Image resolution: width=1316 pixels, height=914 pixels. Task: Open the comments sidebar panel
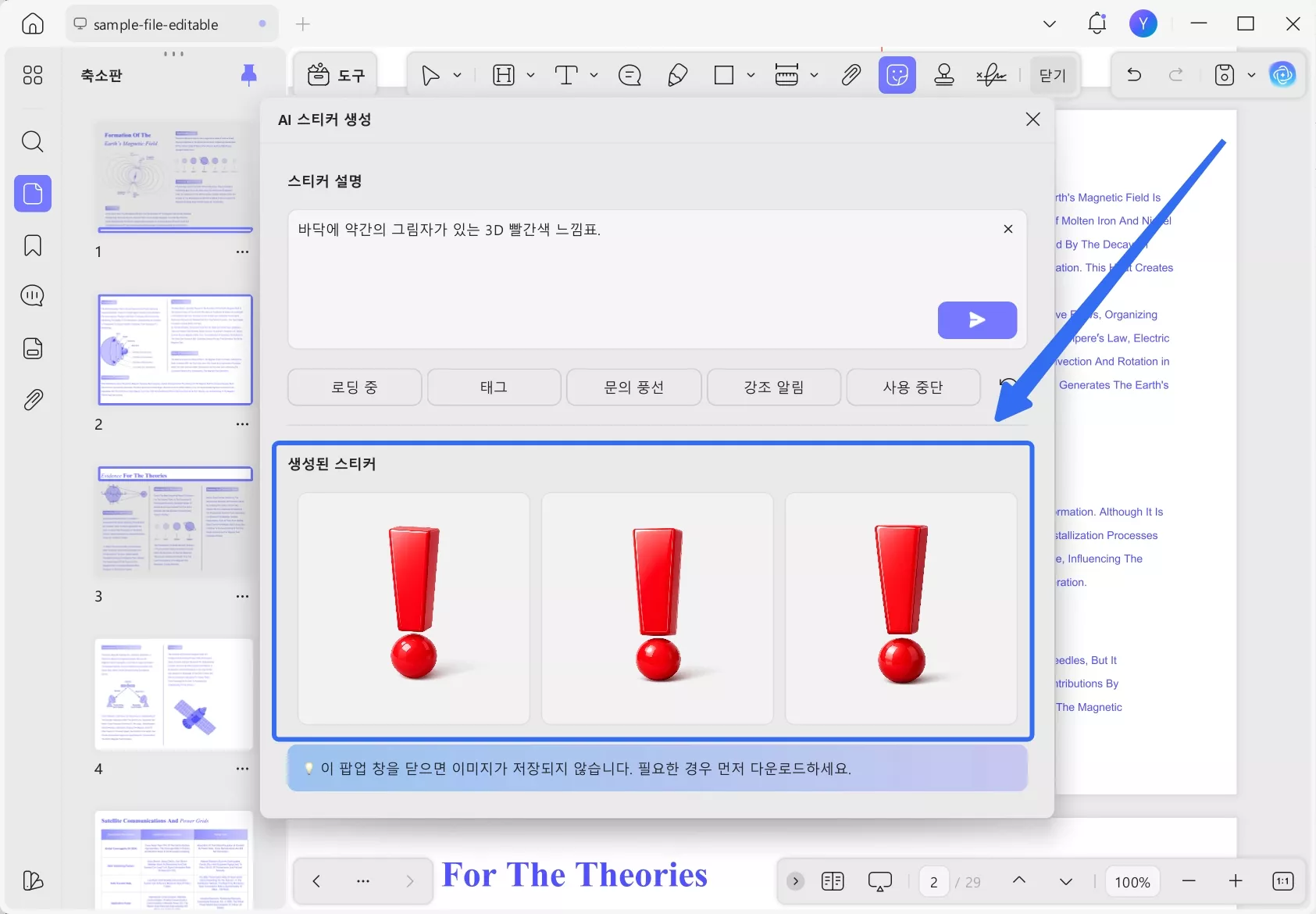point(33,296)
